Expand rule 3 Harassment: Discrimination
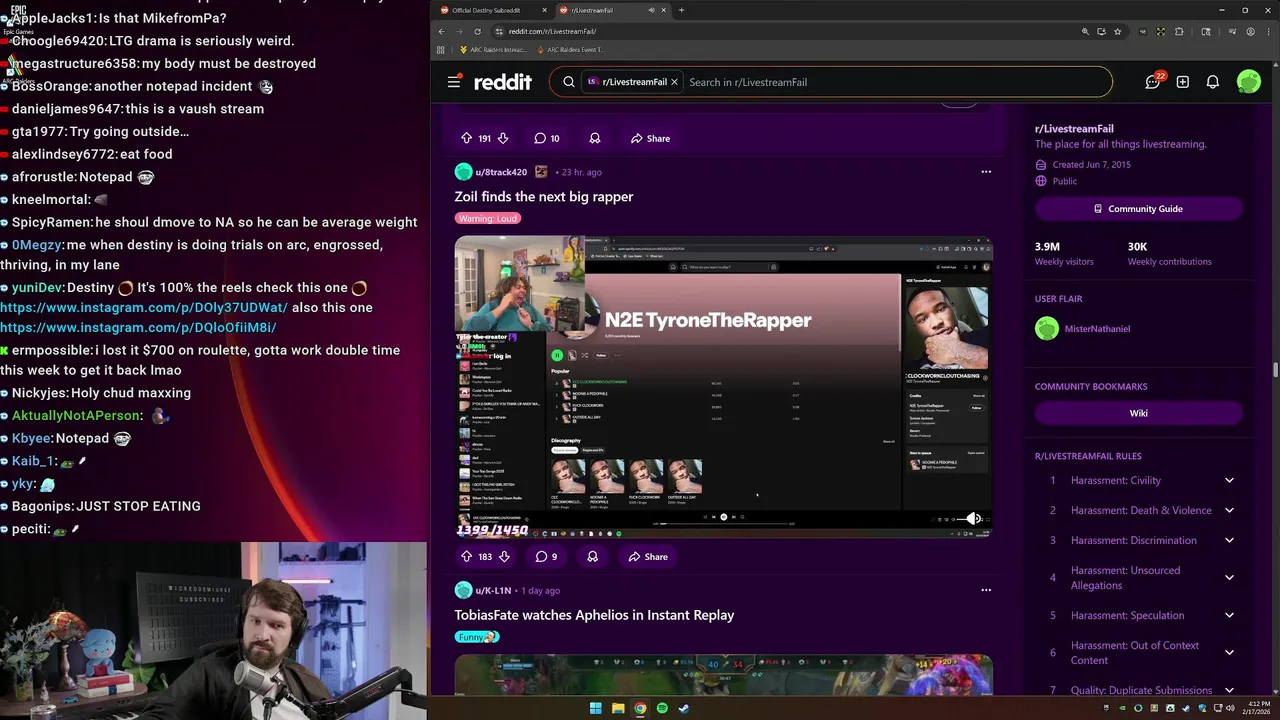Screen dimensions: 1280x720 1229,541
